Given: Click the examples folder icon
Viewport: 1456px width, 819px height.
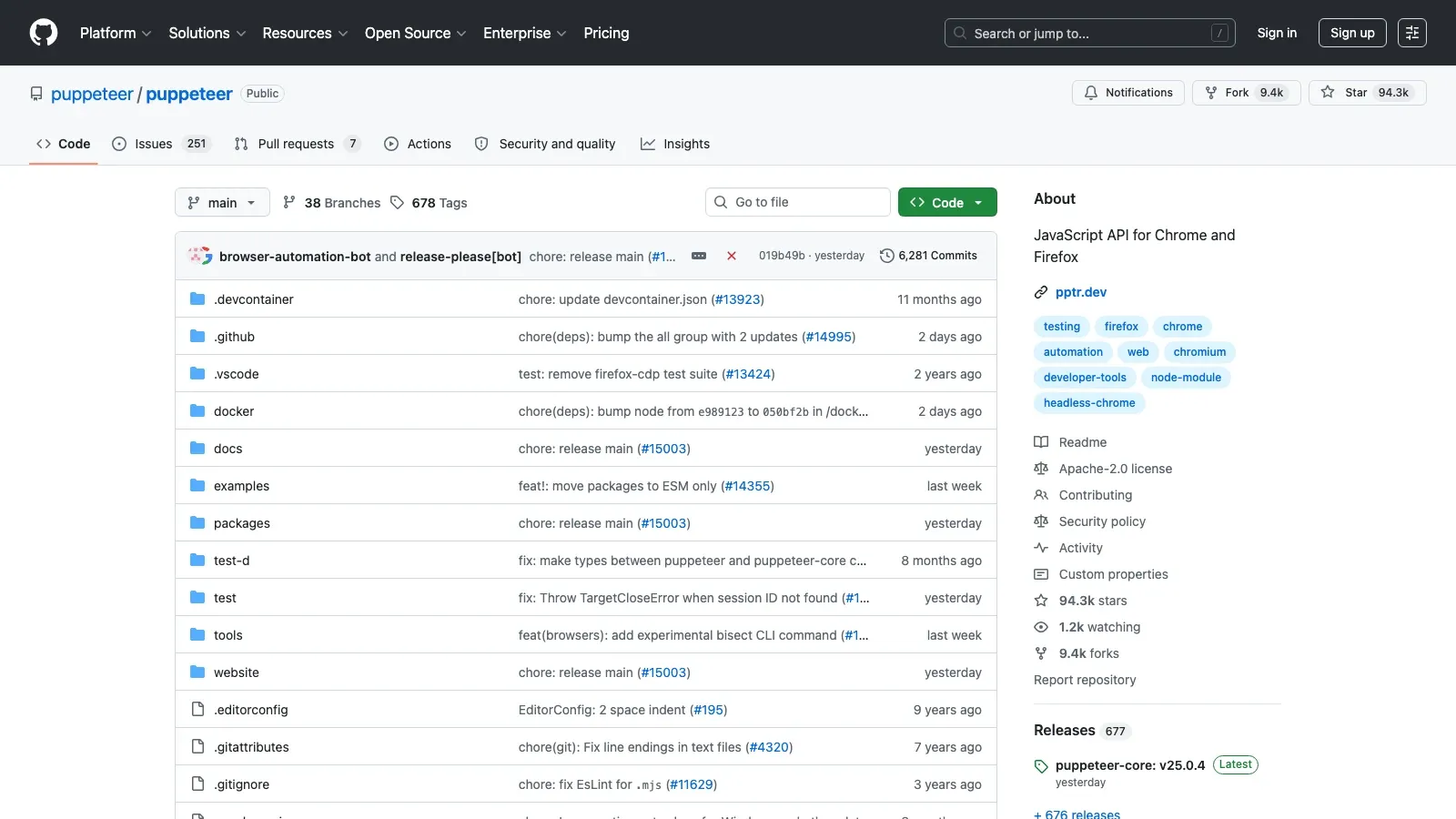Looking at the screenshot, I should click(197, 486).
